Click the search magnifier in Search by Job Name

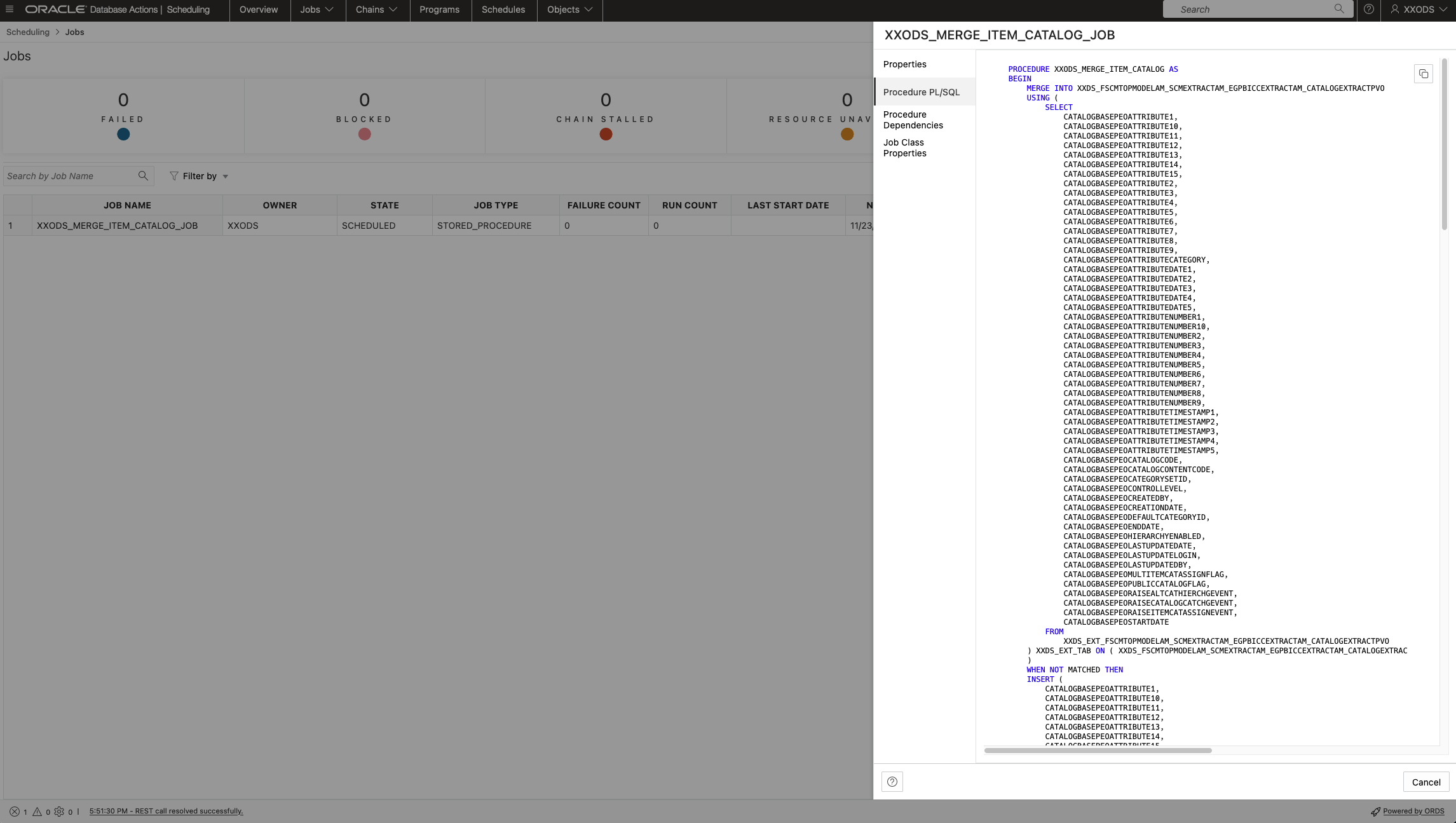pyautogui.click(x=144, y=175)
